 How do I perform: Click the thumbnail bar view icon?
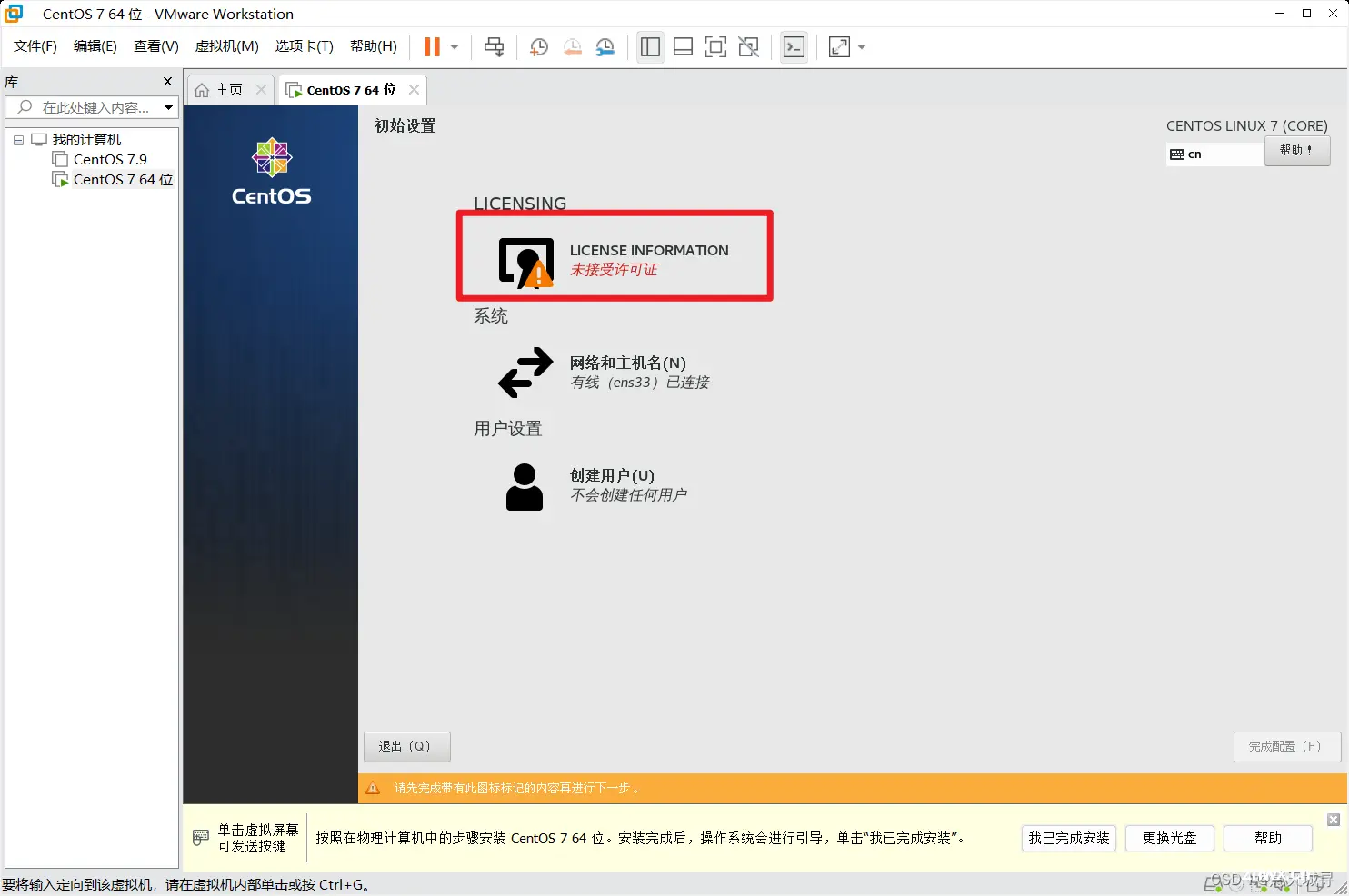coord(683,47)
